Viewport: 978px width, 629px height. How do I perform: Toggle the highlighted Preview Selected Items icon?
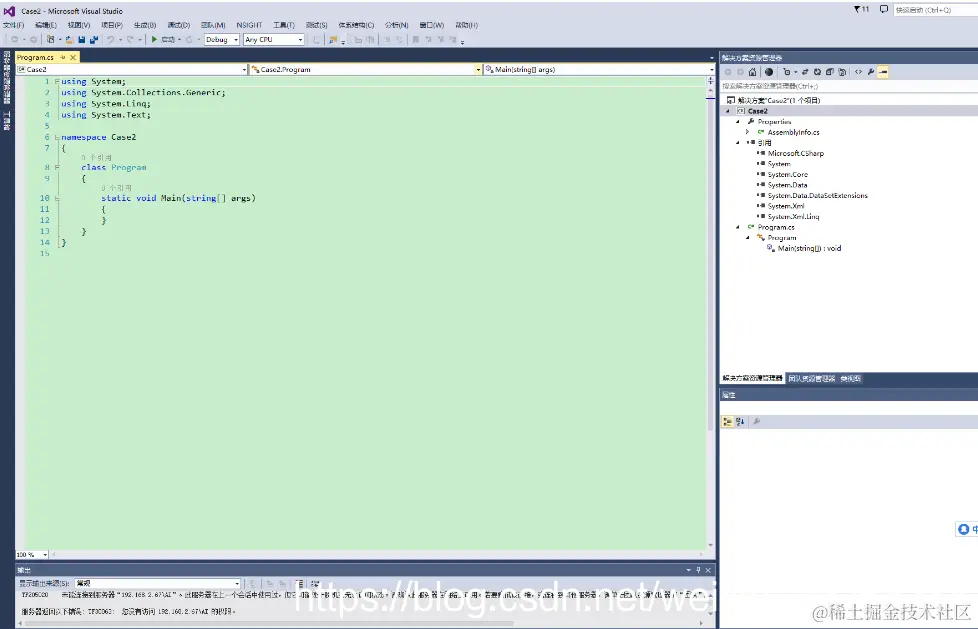point(883,72)
